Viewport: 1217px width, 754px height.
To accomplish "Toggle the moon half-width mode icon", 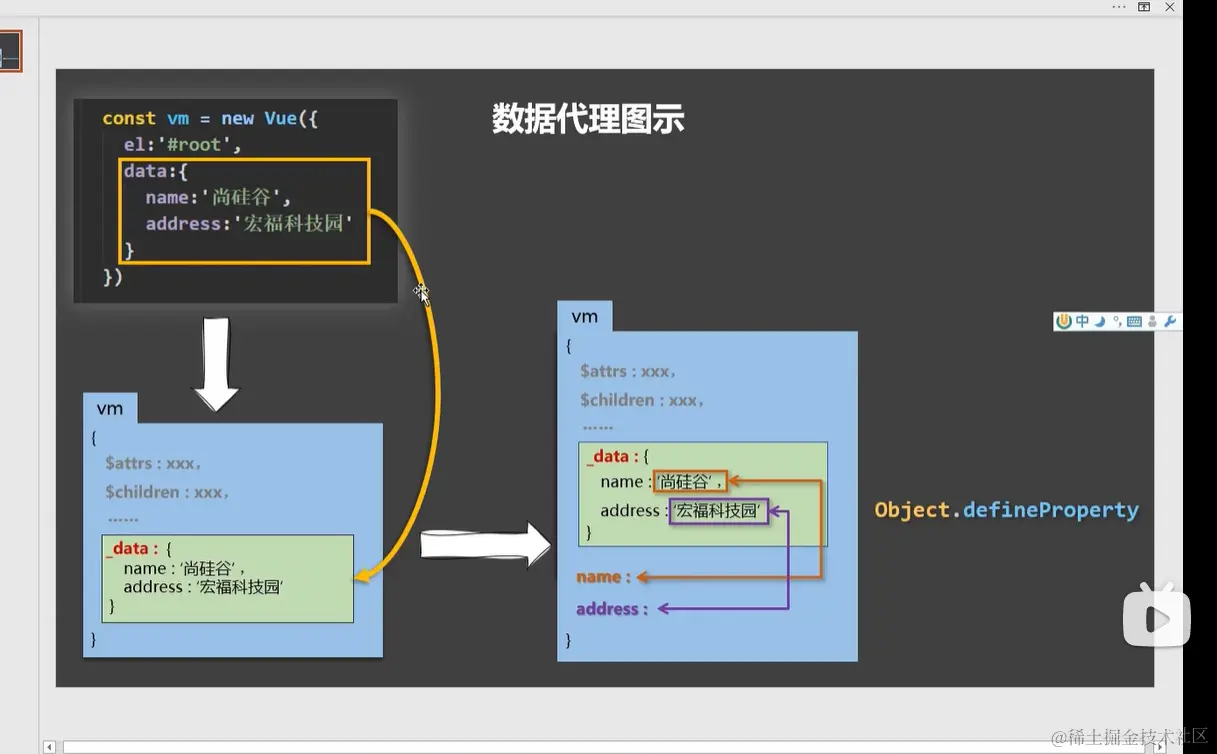I will click(1100, 321).
